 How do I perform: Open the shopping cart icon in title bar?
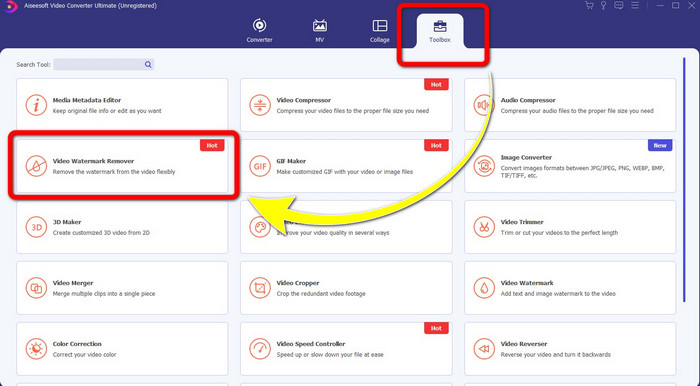point(589,5)
